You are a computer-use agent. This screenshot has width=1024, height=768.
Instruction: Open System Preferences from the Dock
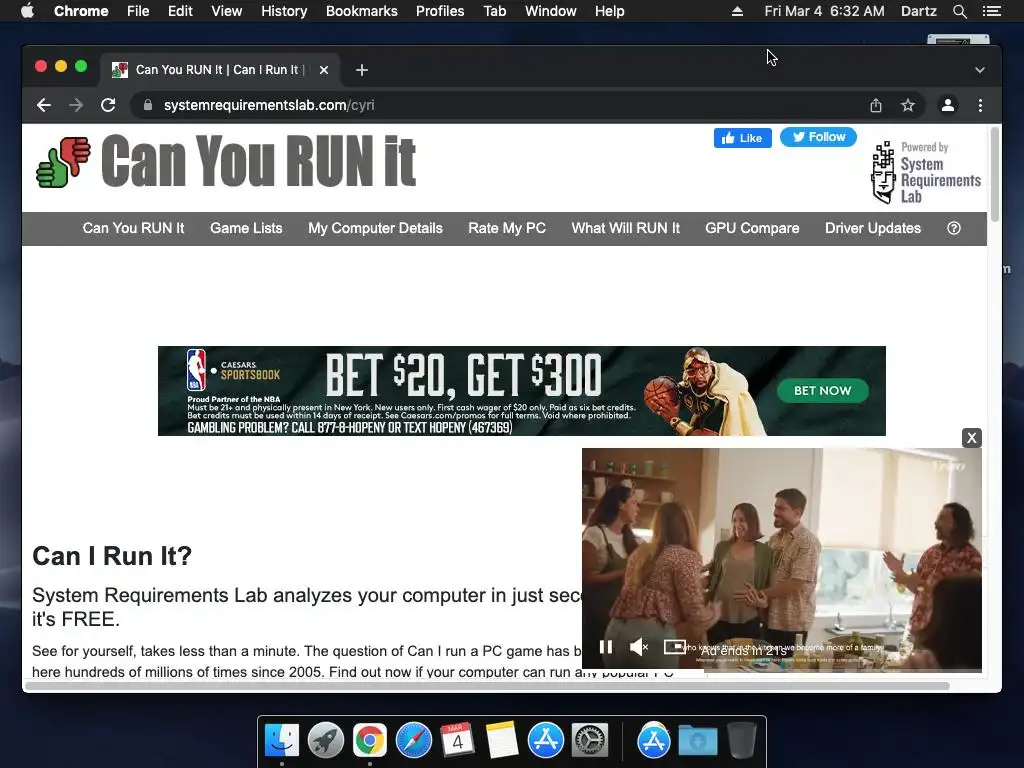pyautogui.click(x=590, y=741)
